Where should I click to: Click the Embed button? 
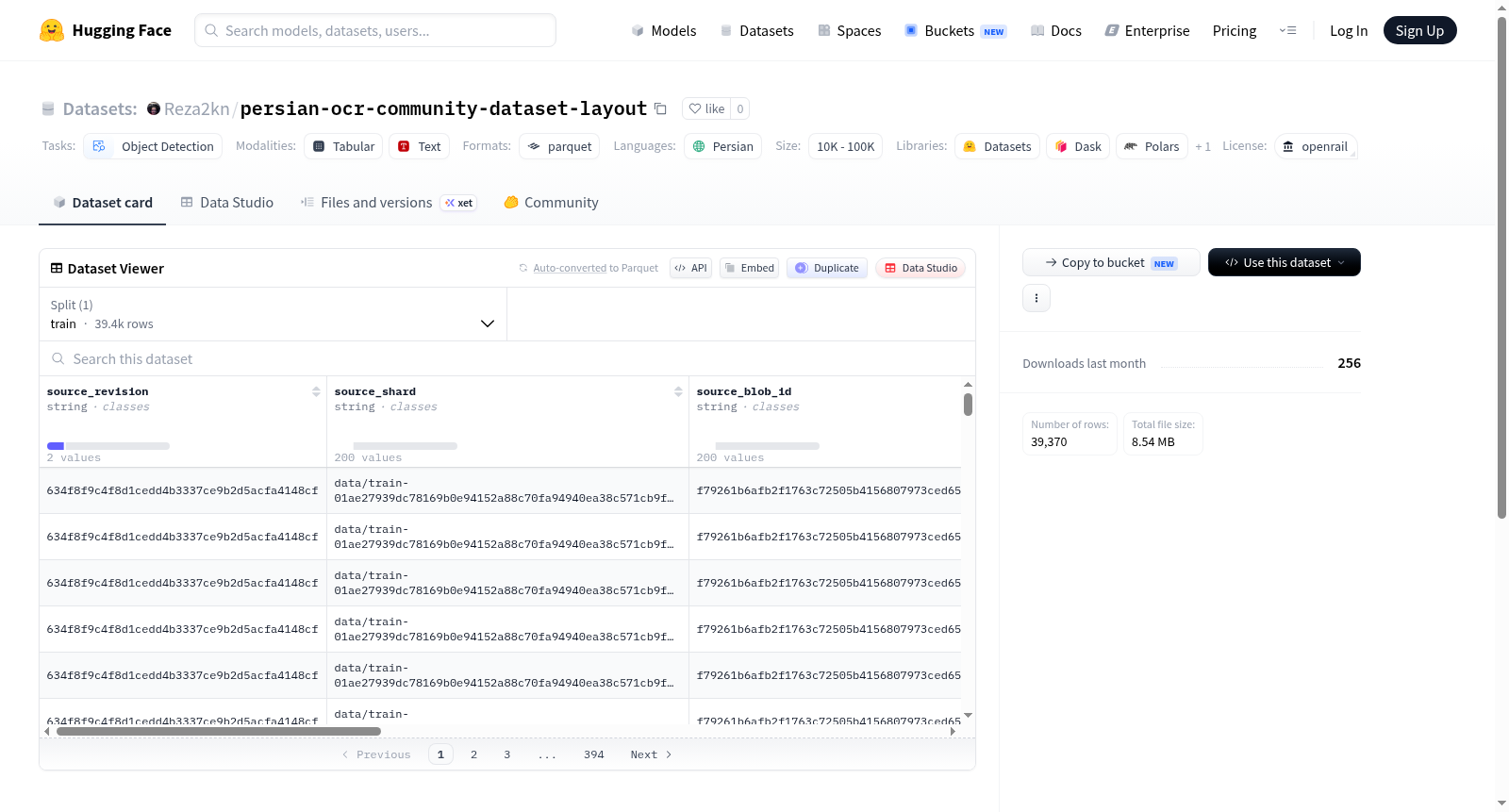point(749,268)
